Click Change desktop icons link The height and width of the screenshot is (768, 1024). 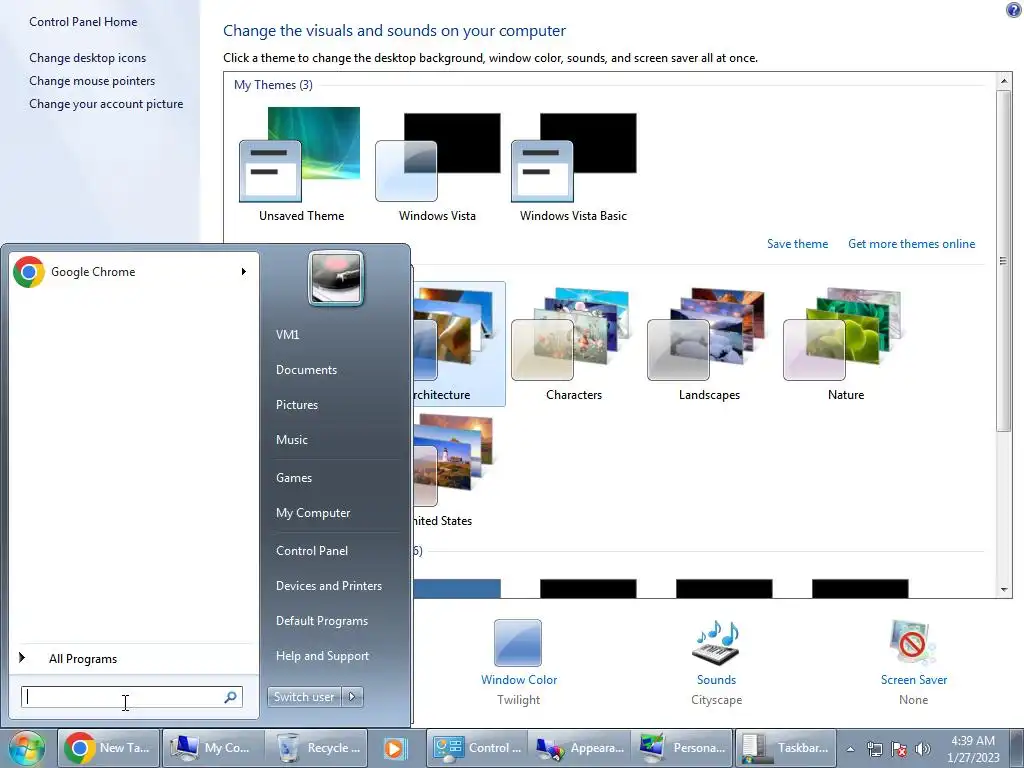pos(88,57)
